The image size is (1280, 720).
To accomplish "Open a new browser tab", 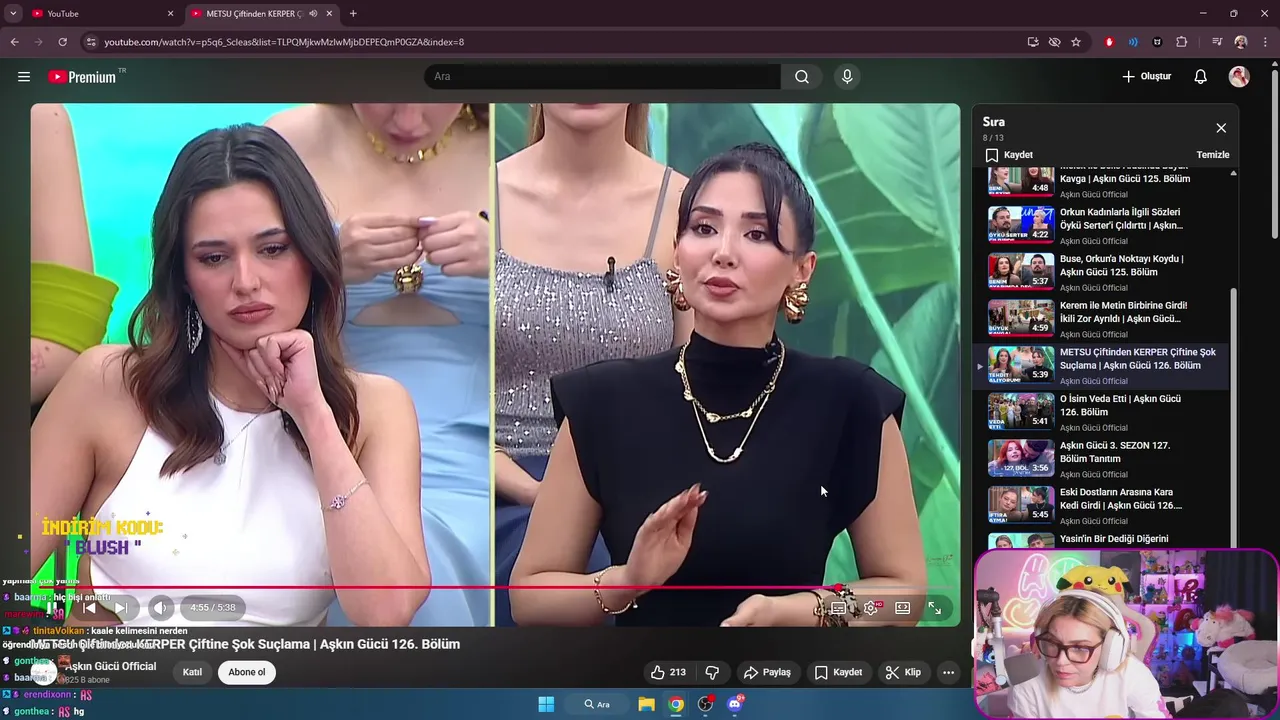I will coord(353,14).
